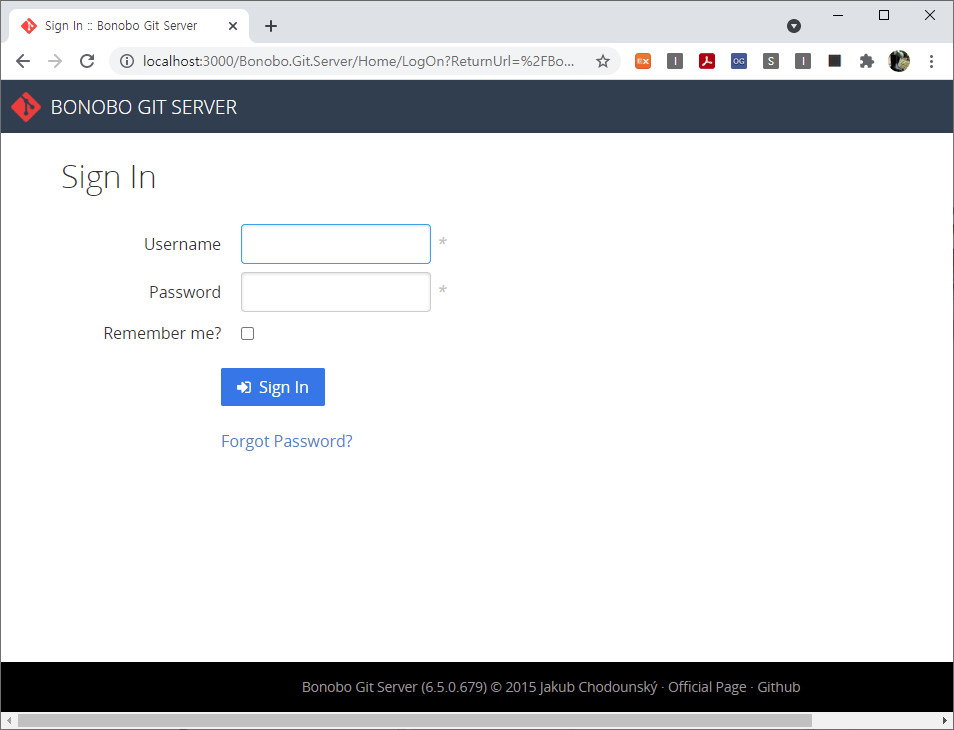This screenshot has height=730, width=954.
Task: Click the gray S extension icon
Action: click(x=771, y=61)
